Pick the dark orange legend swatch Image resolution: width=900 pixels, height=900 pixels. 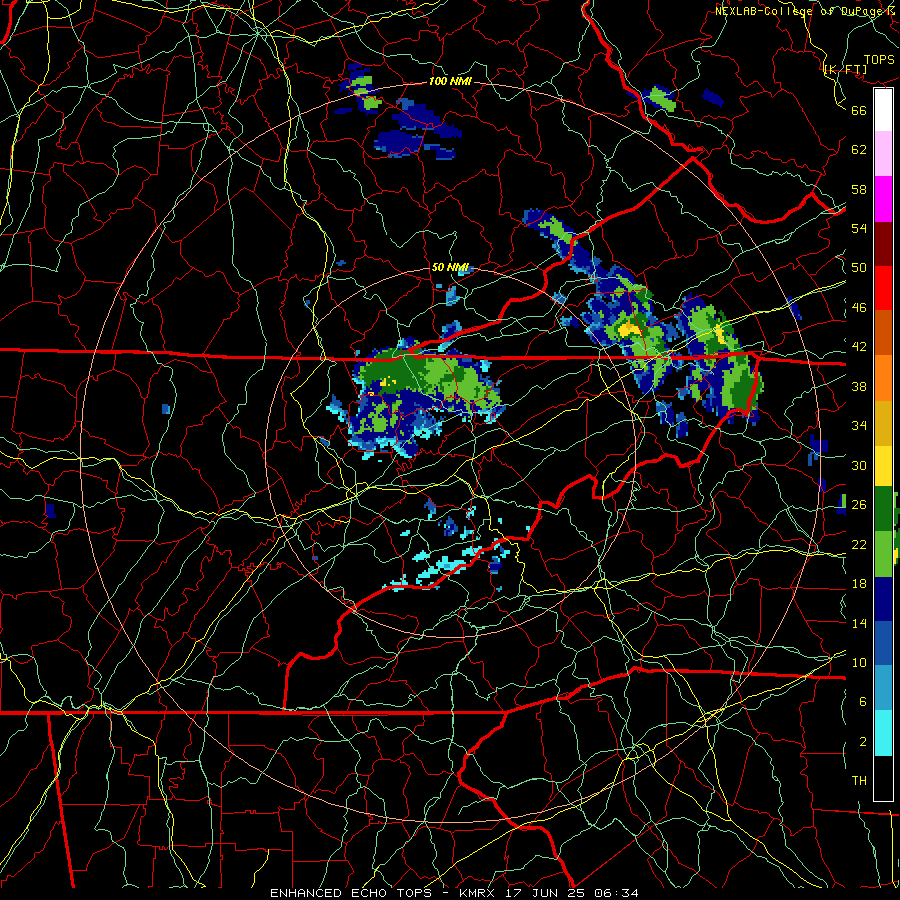883,332
